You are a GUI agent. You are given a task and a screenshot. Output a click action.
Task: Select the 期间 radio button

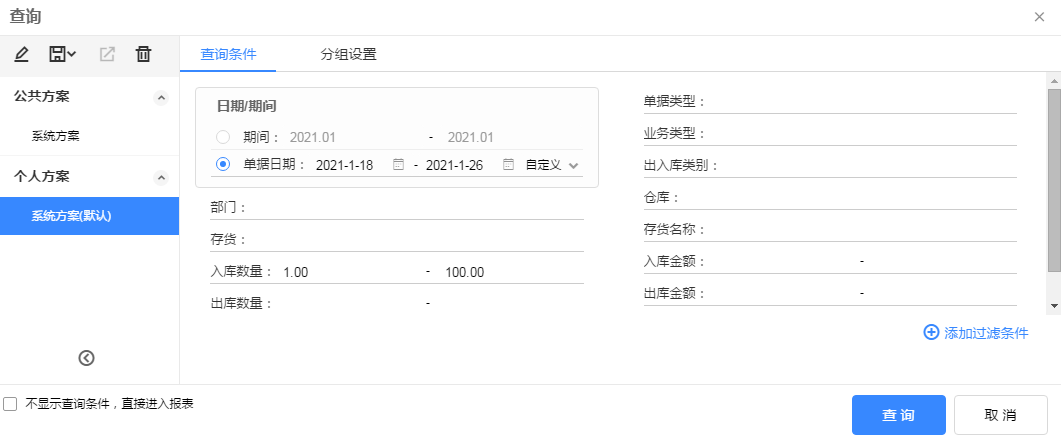[x=223, y=137]
